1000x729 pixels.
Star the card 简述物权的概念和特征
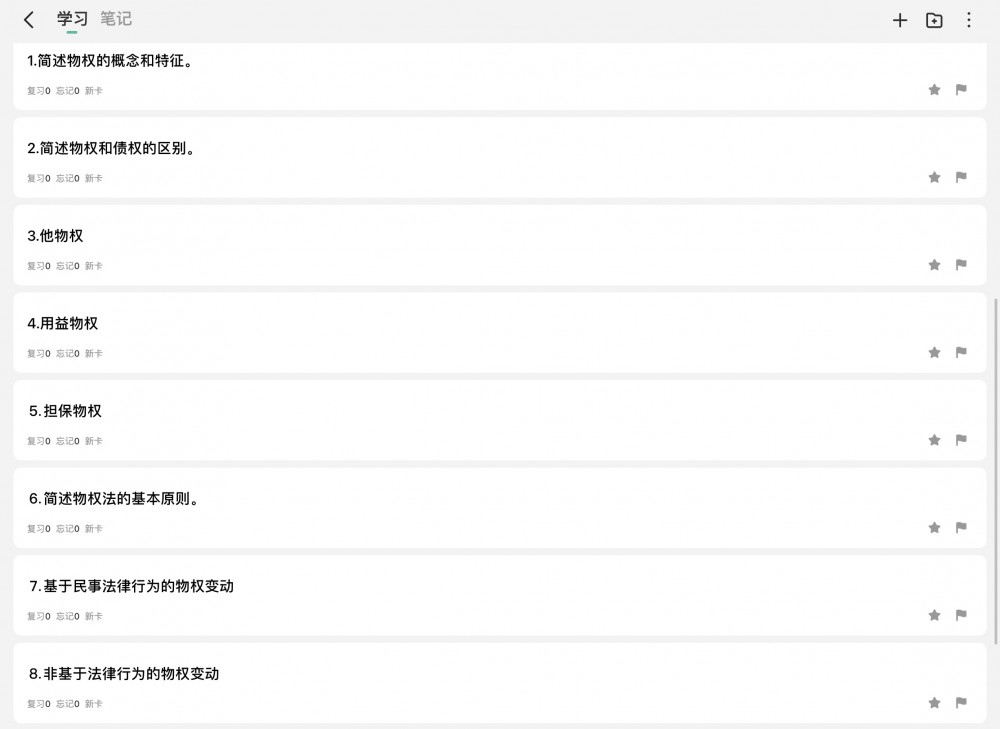(934, 90)
